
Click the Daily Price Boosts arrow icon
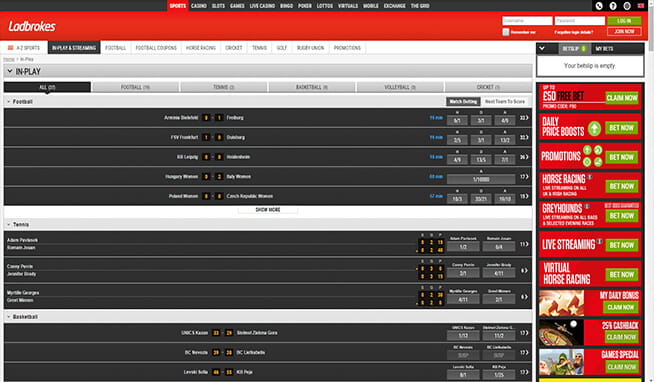tap(594, 128)
